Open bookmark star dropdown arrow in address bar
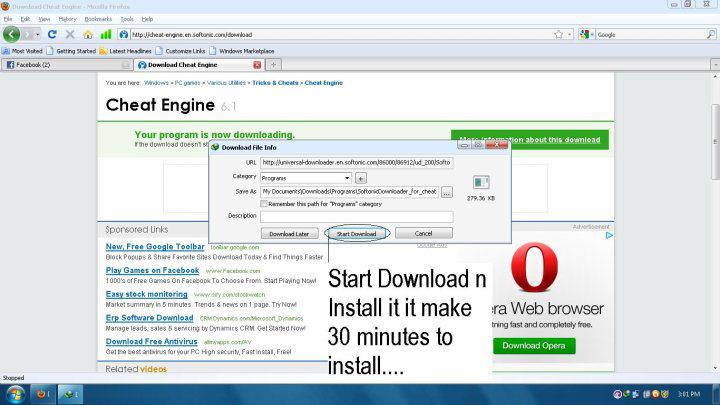The width and height of the screenshot is (720, 405). [569, 34]
